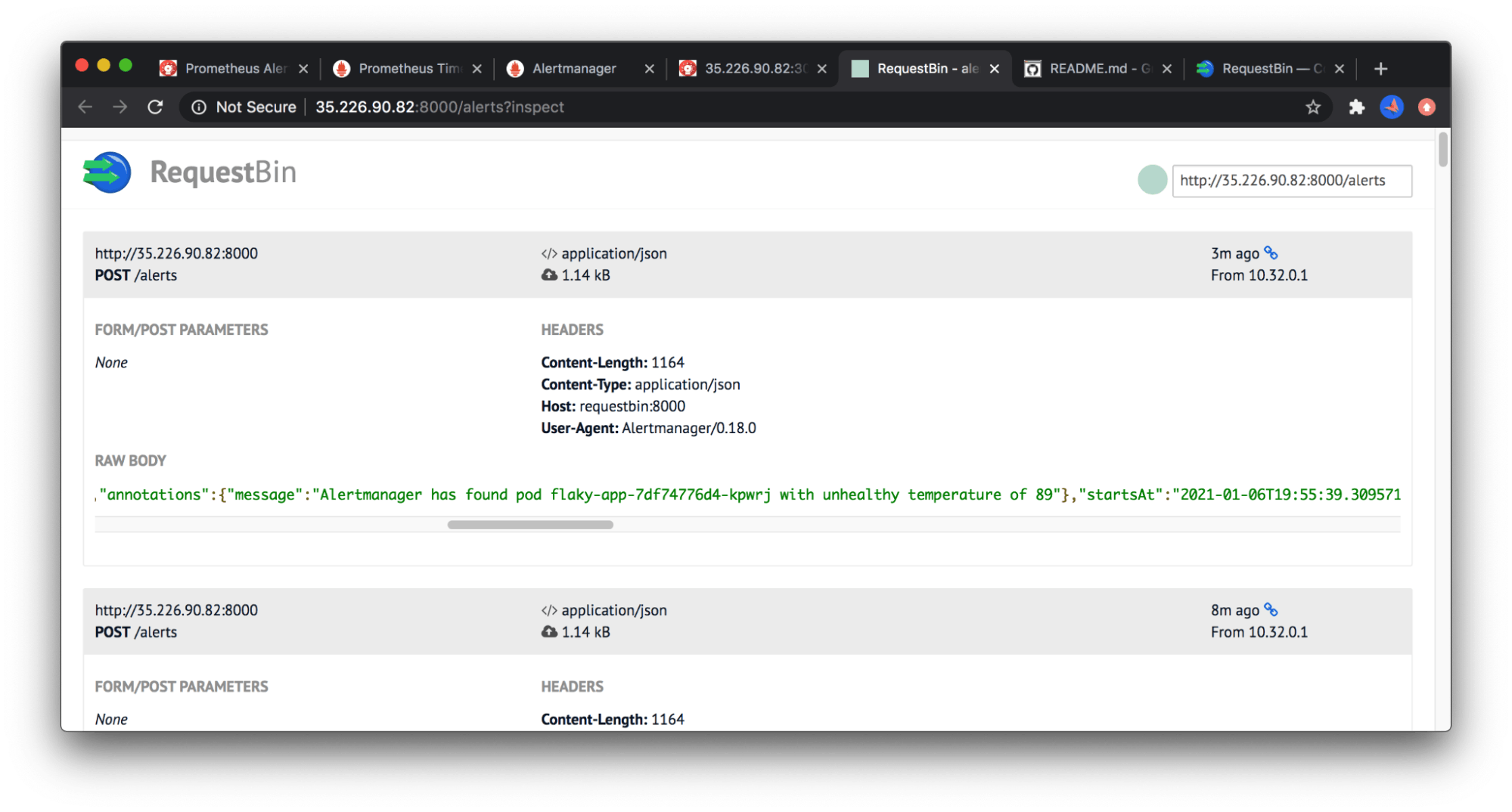Click the code icon beside second application/json
1512x812 pixels.
pos(549,611)
